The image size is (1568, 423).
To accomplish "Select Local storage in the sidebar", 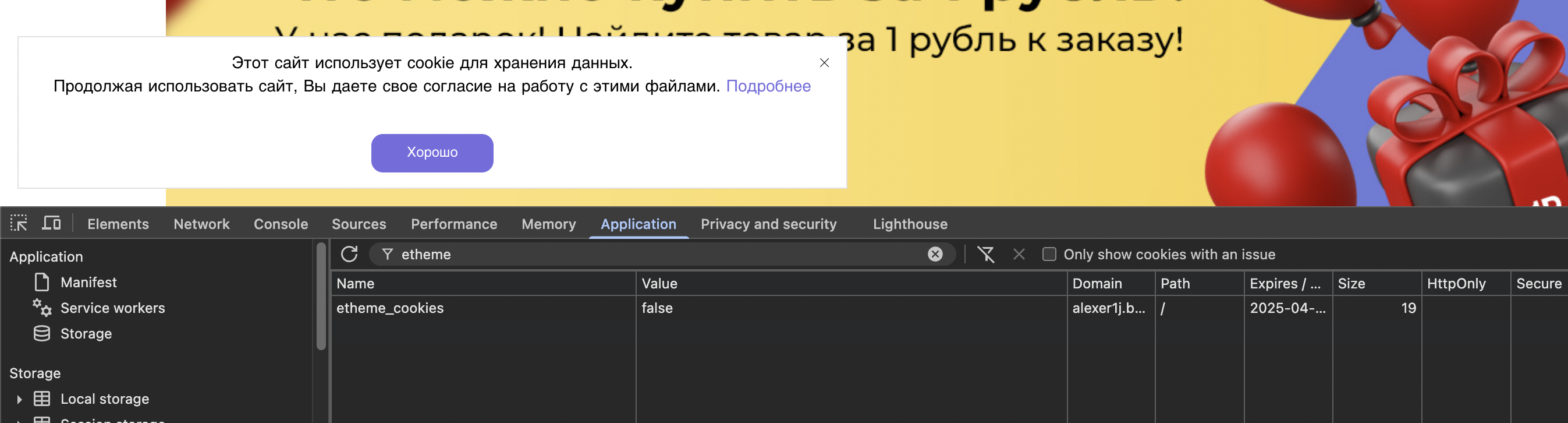I will 105,399.
